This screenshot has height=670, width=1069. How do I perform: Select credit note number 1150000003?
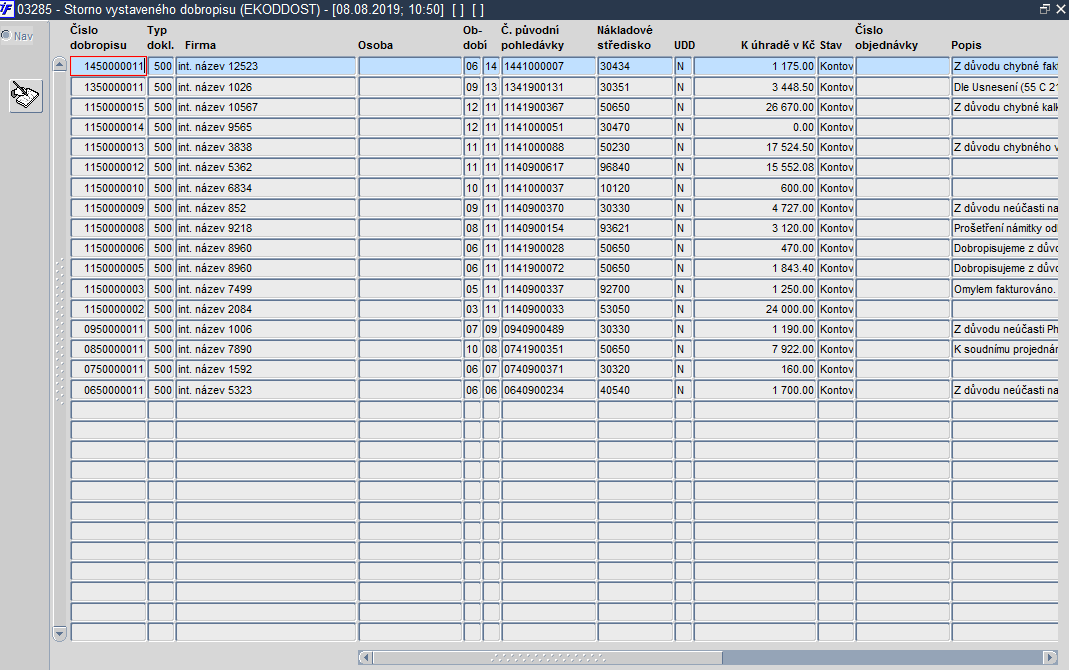(x=108, y=289)
